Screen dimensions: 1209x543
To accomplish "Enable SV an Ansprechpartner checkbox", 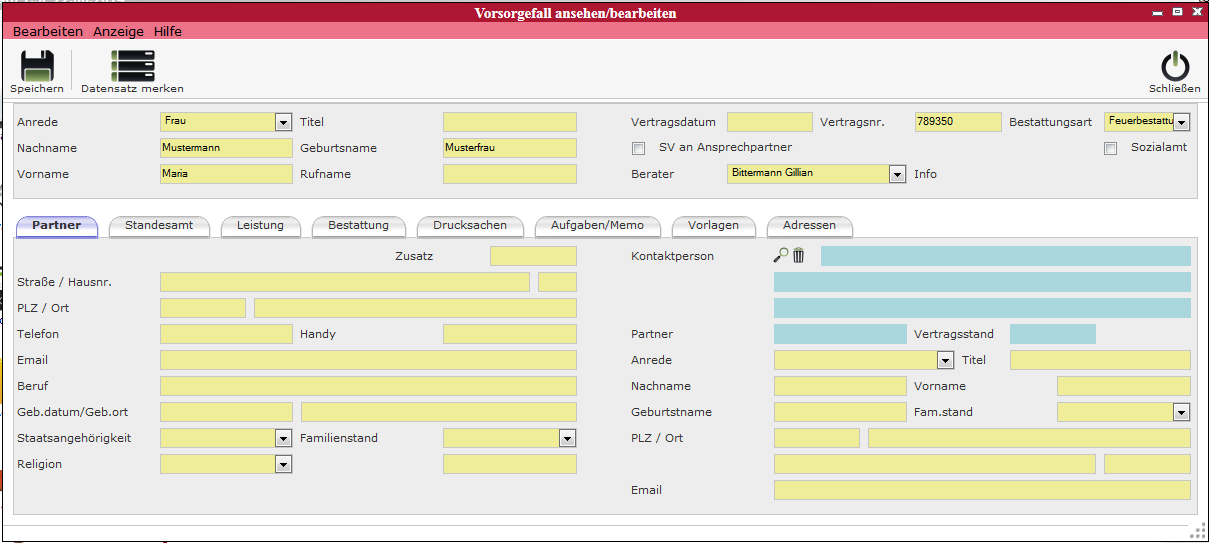I will click(638, 149).
